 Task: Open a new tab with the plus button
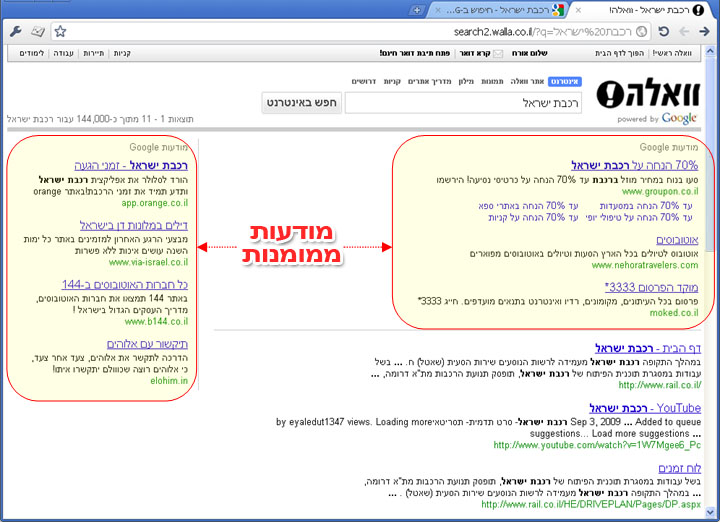click(x=417, y=10)
